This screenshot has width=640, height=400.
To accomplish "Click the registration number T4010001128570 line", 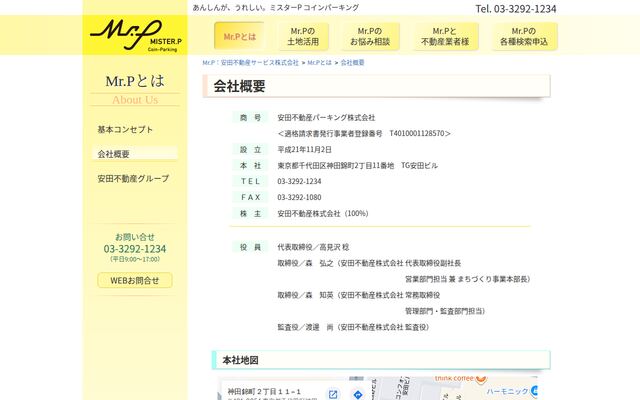I will coord(364,133).
